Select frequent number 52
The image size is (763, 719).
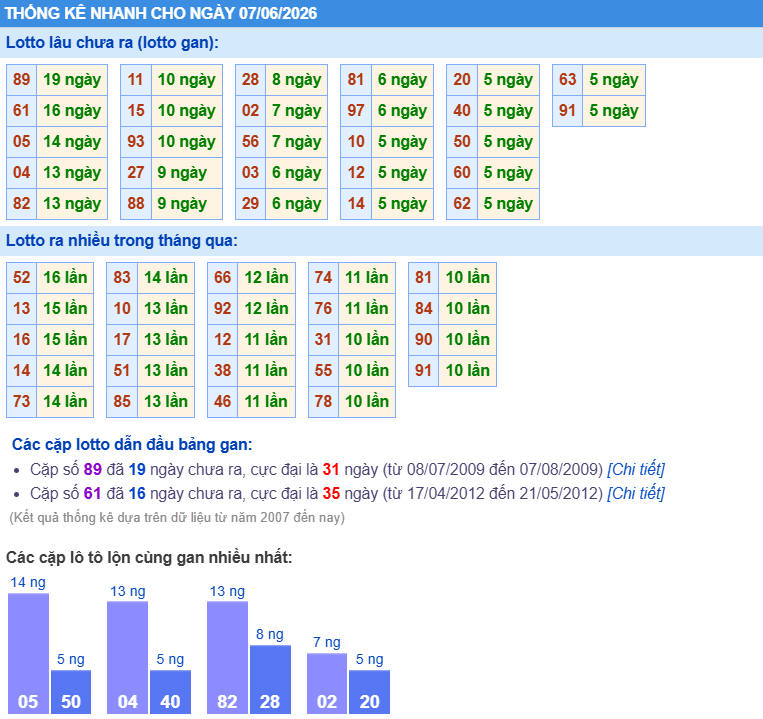click(22, 278)
